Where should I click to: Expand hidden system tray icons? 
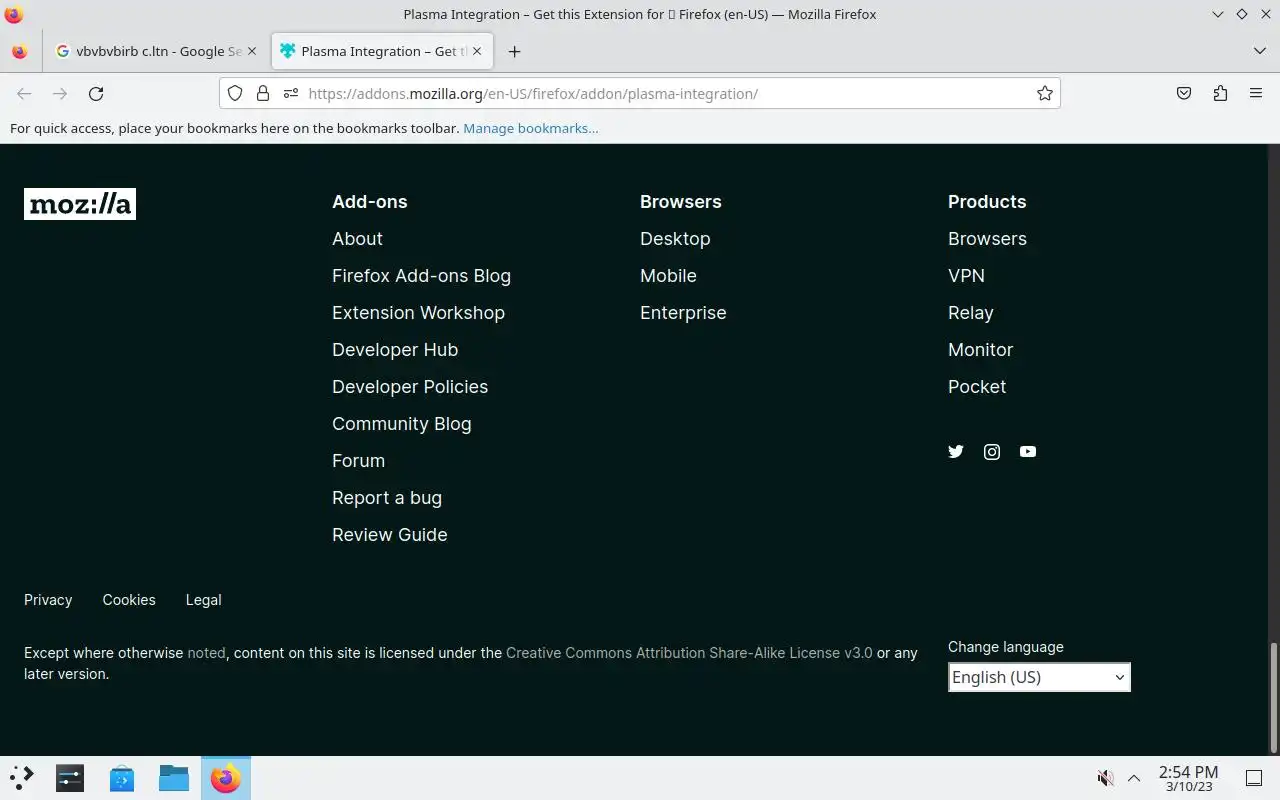pyautogui.click(x=1134, y=777)
